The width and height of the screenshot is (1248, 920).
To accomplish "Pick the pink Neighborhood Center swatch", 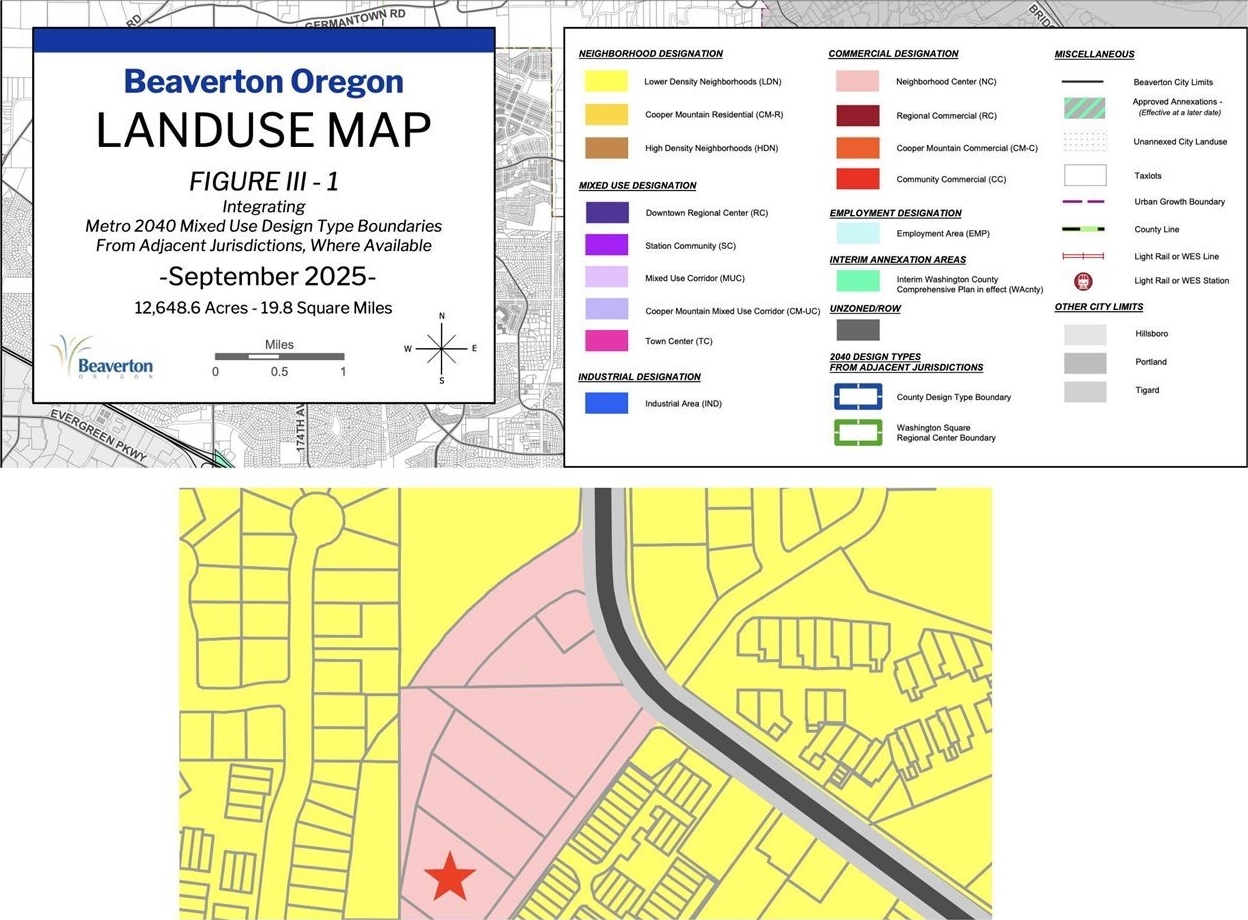I will pos(858,82).
